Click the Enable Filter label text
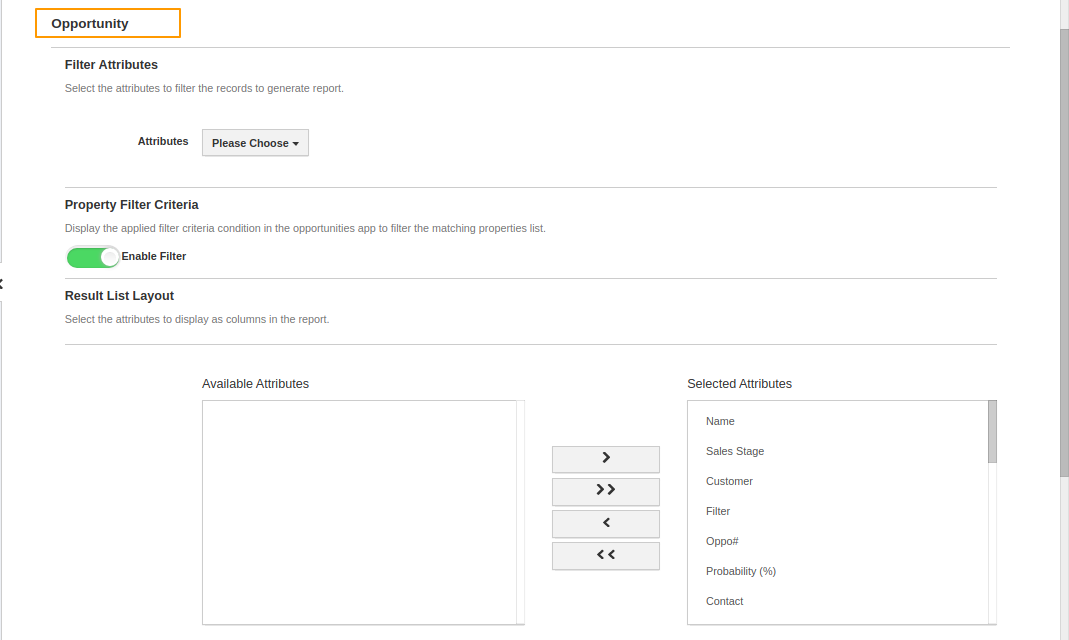The image size is (1069, 640). [154, 256]
